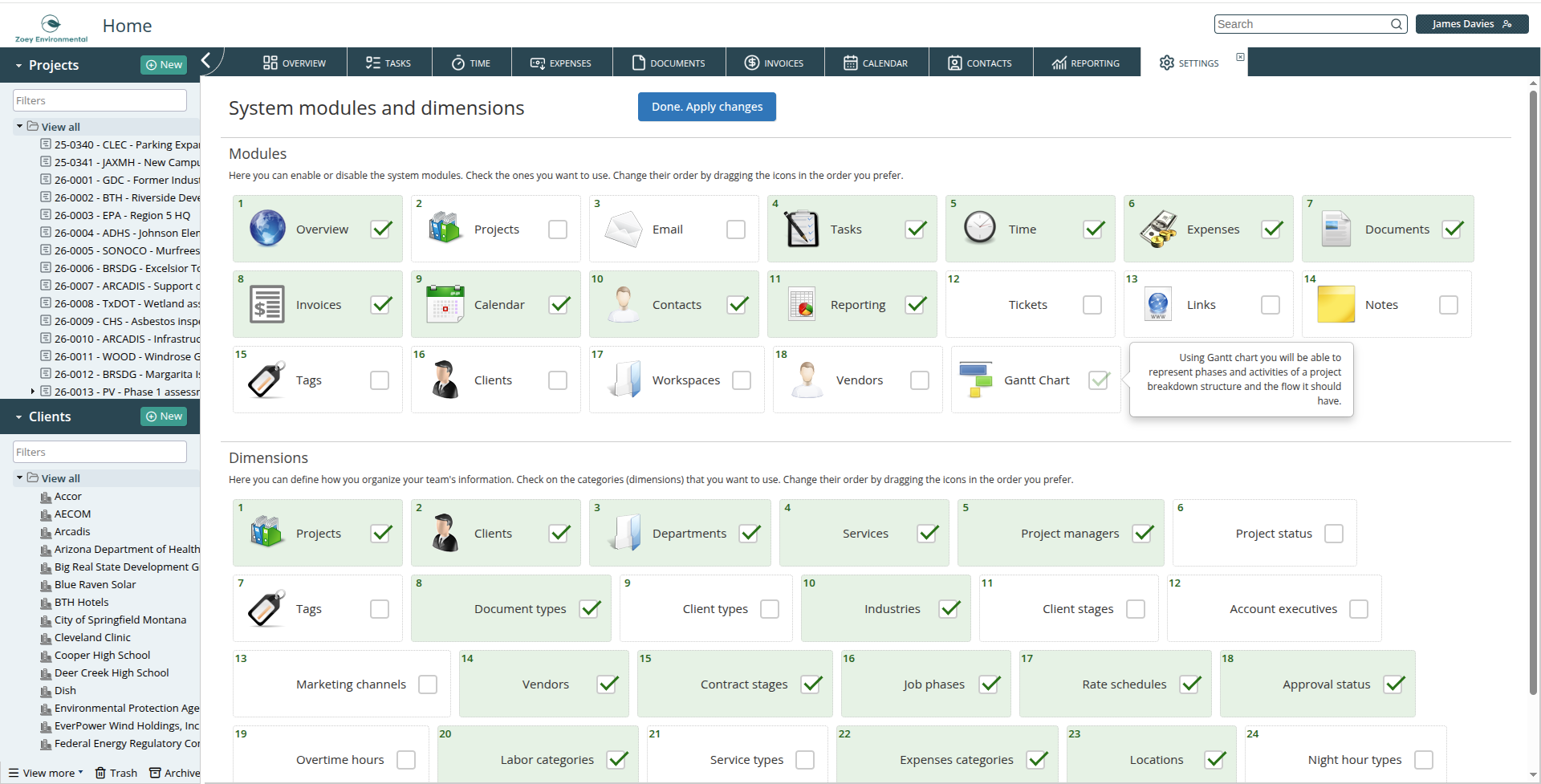This screenshot has width=1541, height=784.
Task: Click the Email envelope module icon
Action: point(624,229)
